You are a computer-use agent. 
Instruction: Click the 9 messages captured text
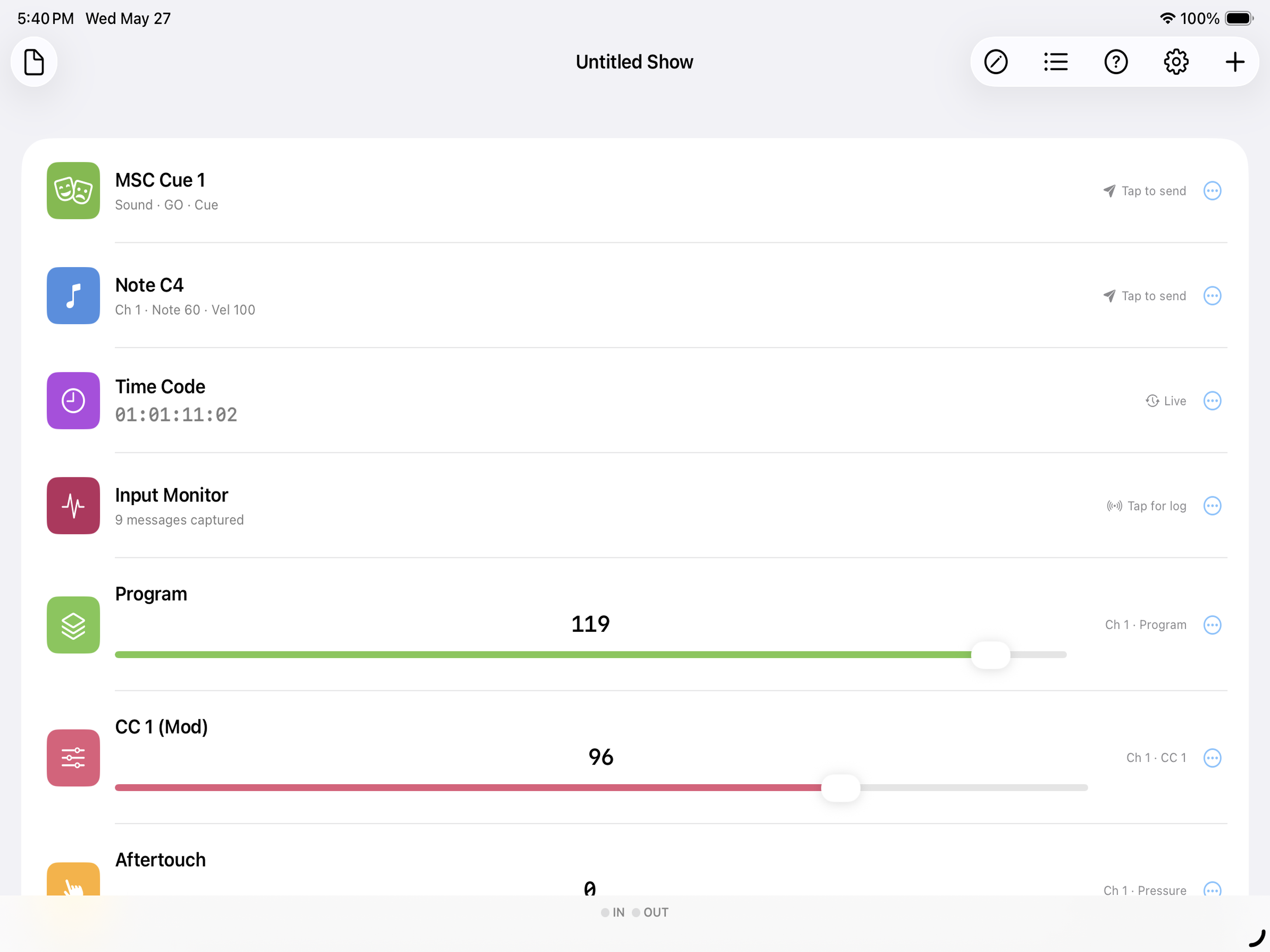click(179, 520)
